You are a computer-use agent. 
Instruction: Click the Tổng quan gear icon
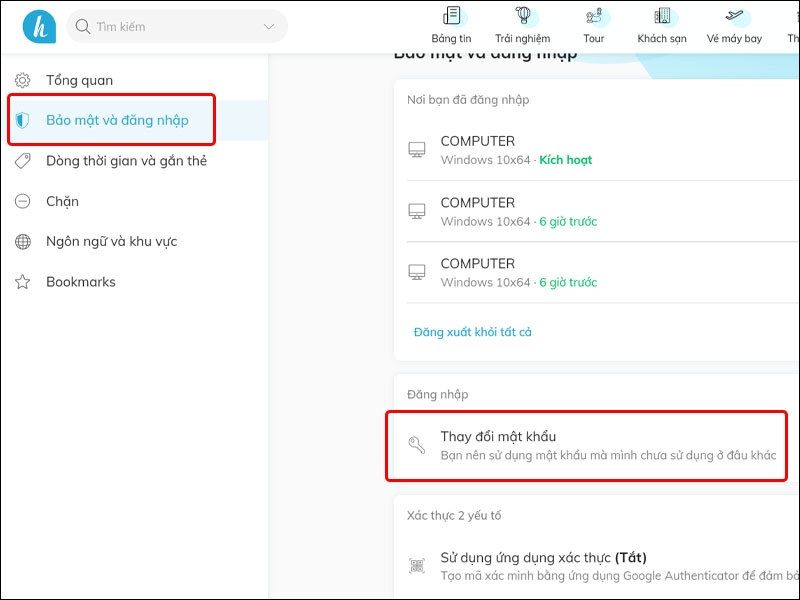coord(22,80)
